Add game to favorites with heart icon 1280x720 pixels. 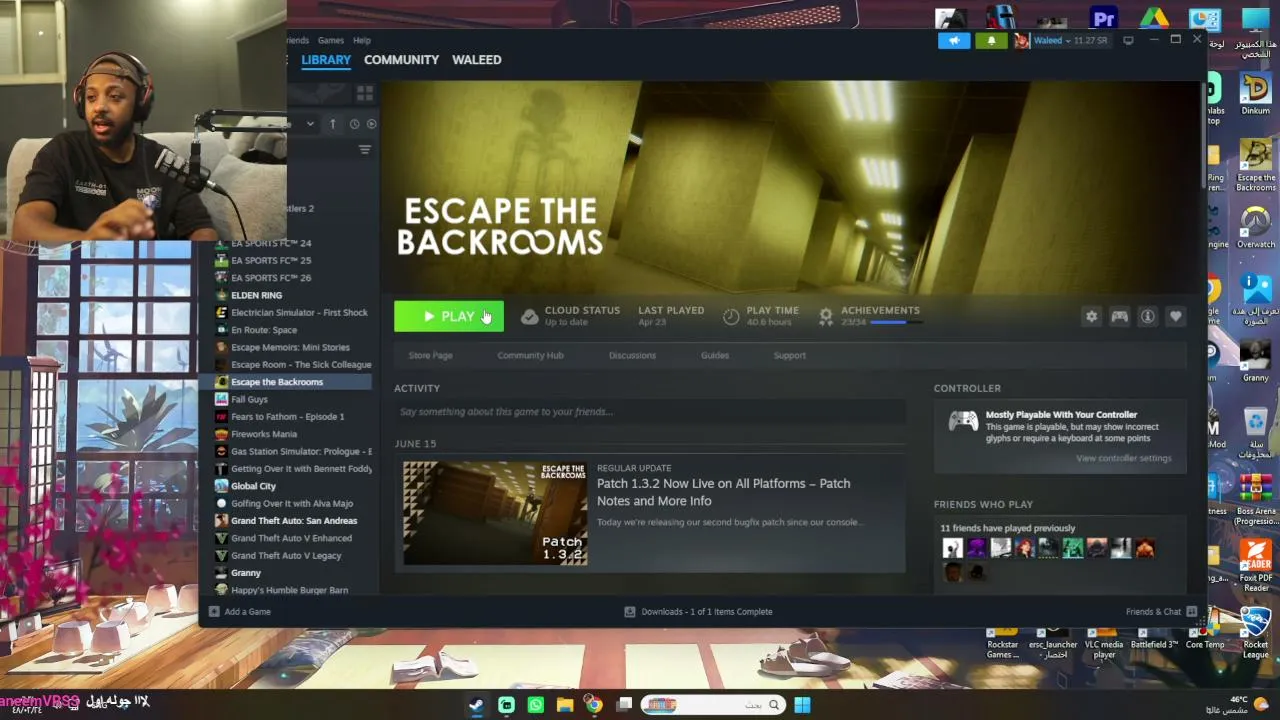click(x=1175, y=316)
